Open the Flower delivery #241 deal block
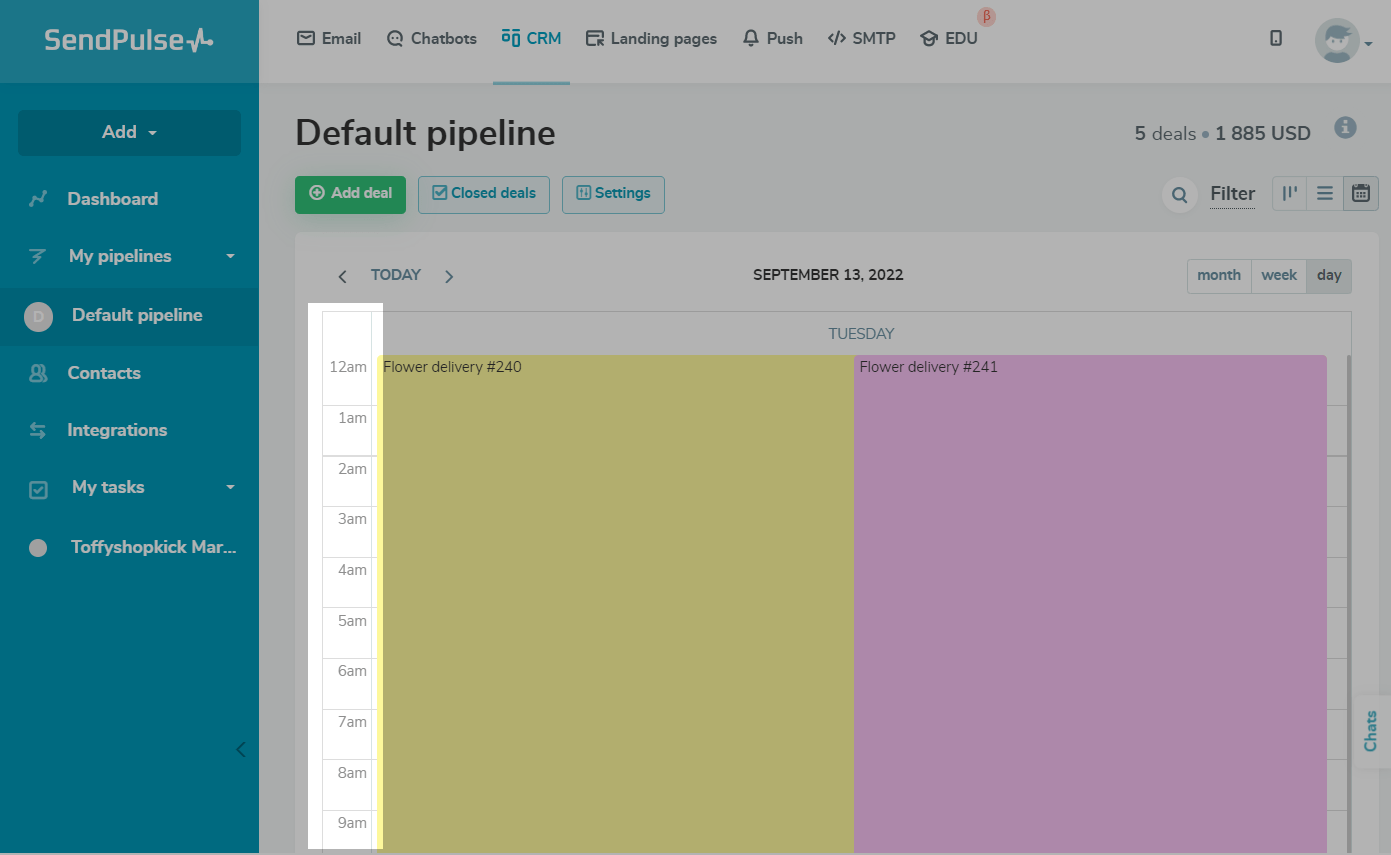This screenshot has height=855, width=1391. (x=1090, y=600)
